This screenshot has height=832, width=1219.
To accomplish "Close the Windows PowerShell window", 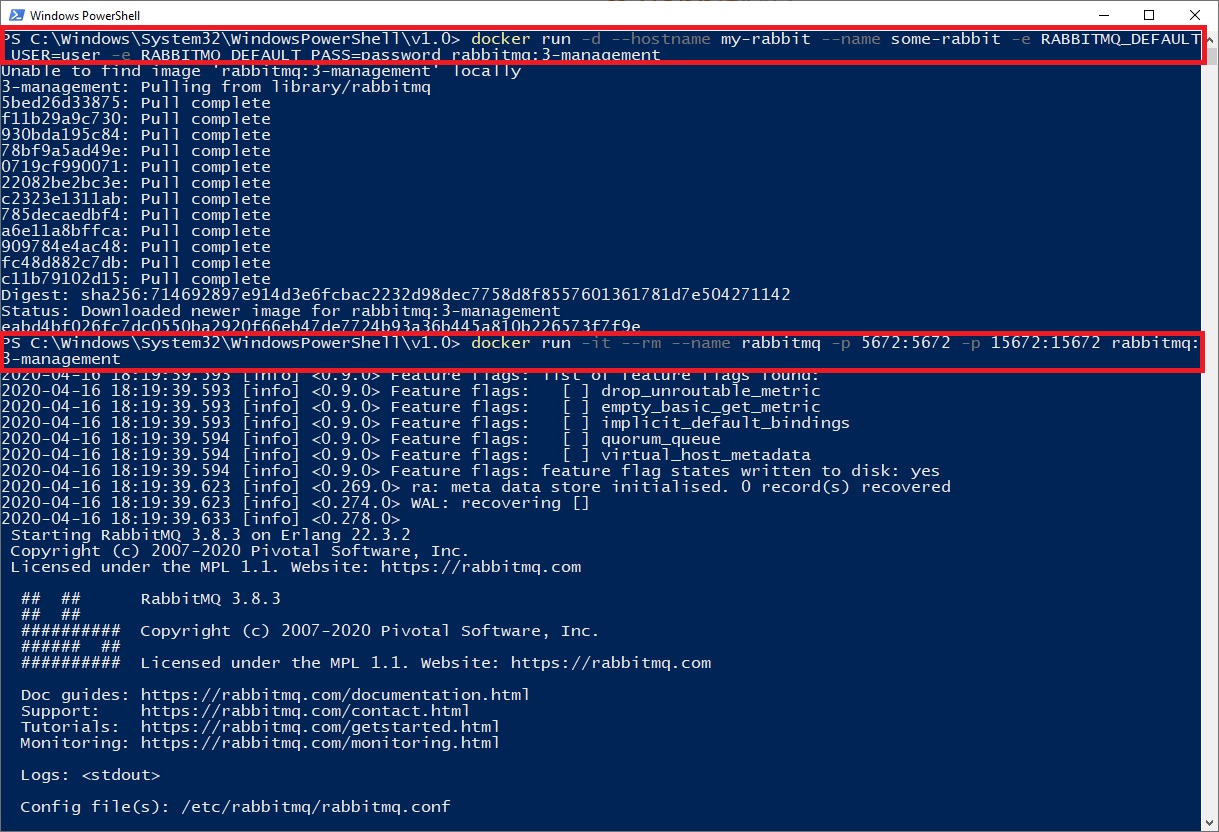I will coord(1195,15).
